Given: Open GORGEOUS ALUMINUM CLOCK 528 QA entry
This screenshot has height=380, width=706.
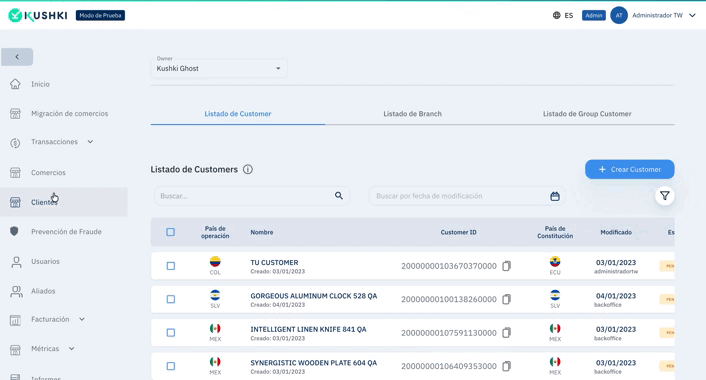Looking at the screenshot, I should (x=314, y=296).
